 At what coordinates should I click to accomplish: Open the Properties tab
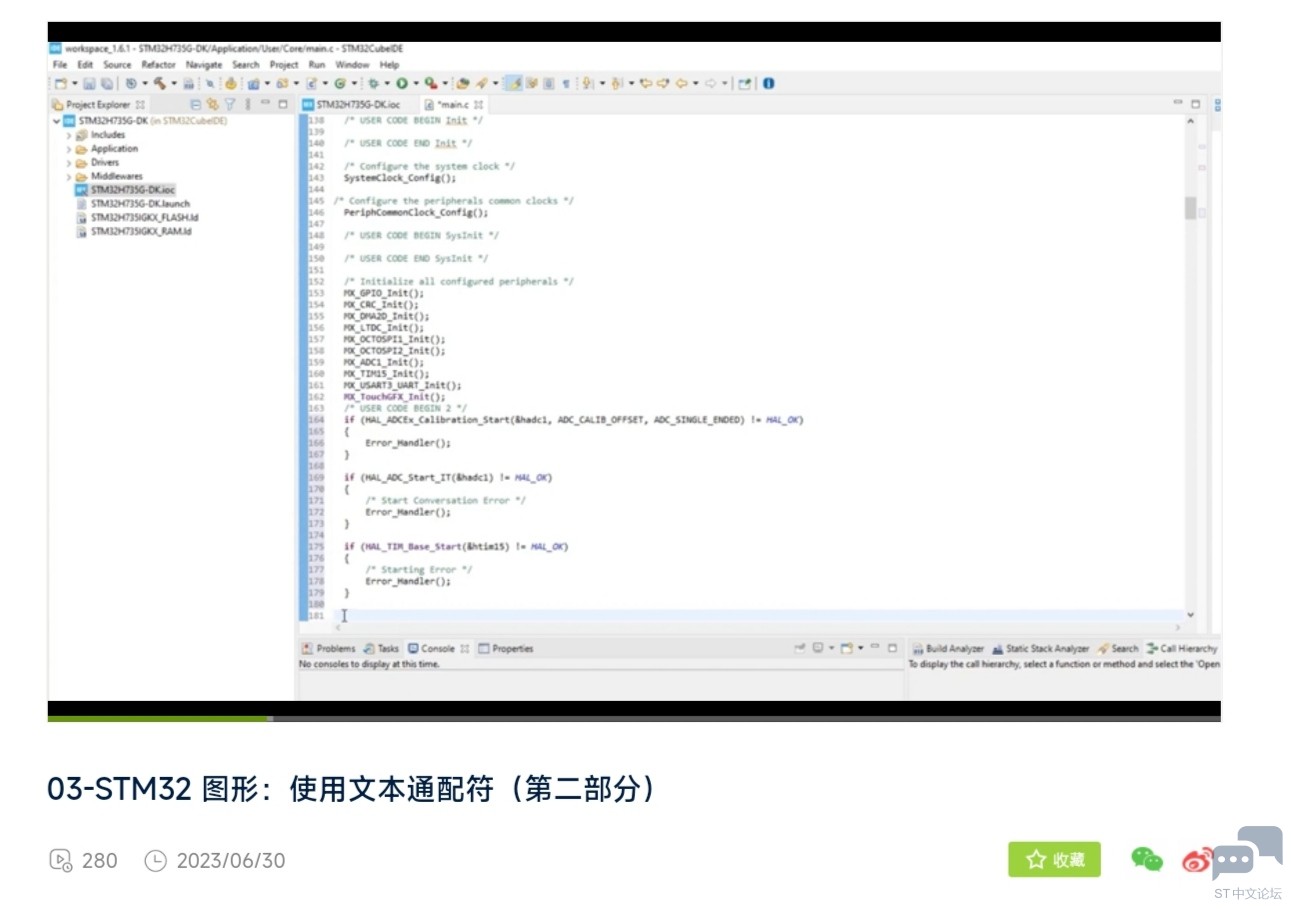pyautogui.click(x=506, y=649)
